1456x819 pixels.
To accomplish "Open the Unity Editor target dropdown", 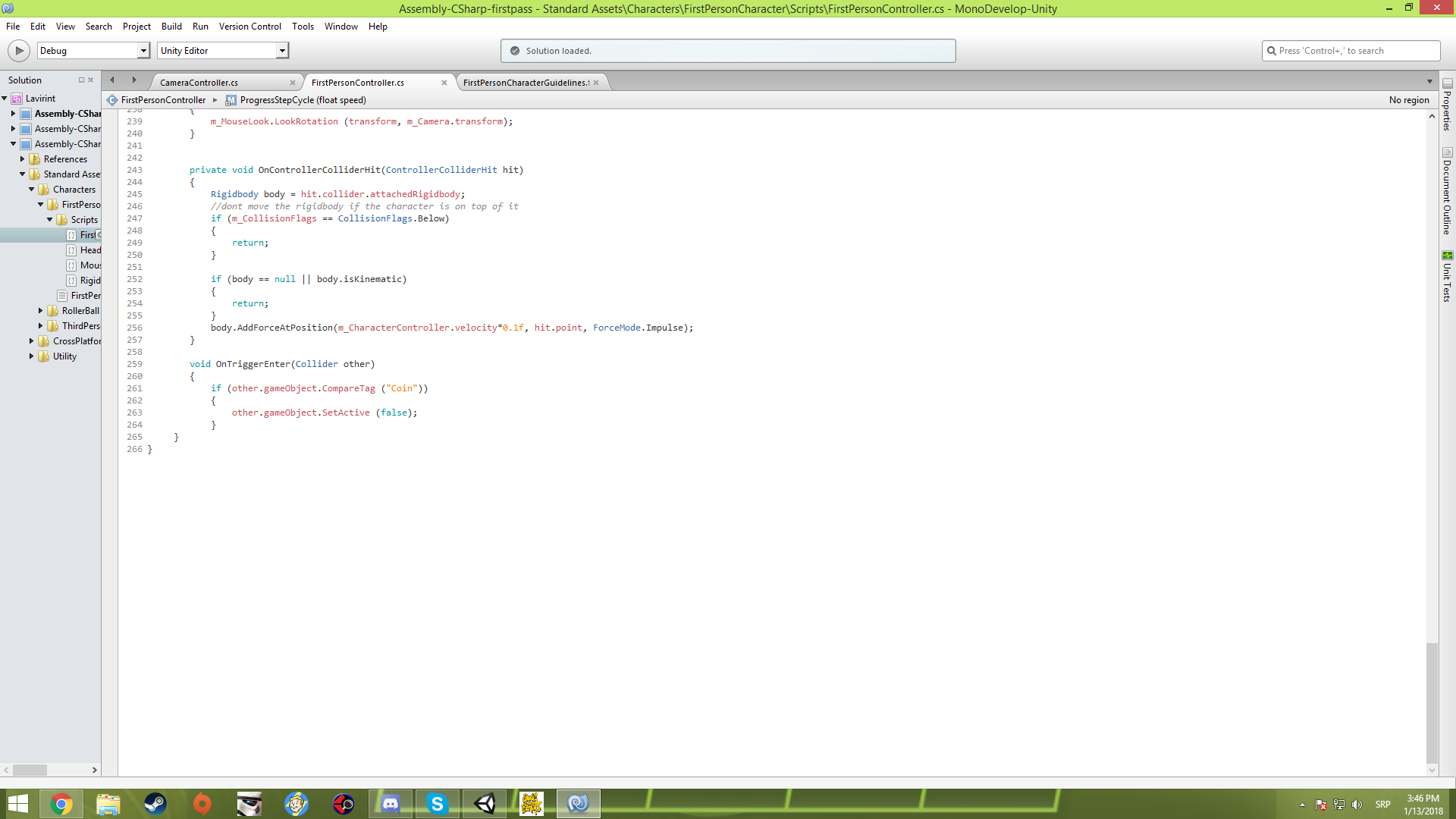I will point(282,51).
